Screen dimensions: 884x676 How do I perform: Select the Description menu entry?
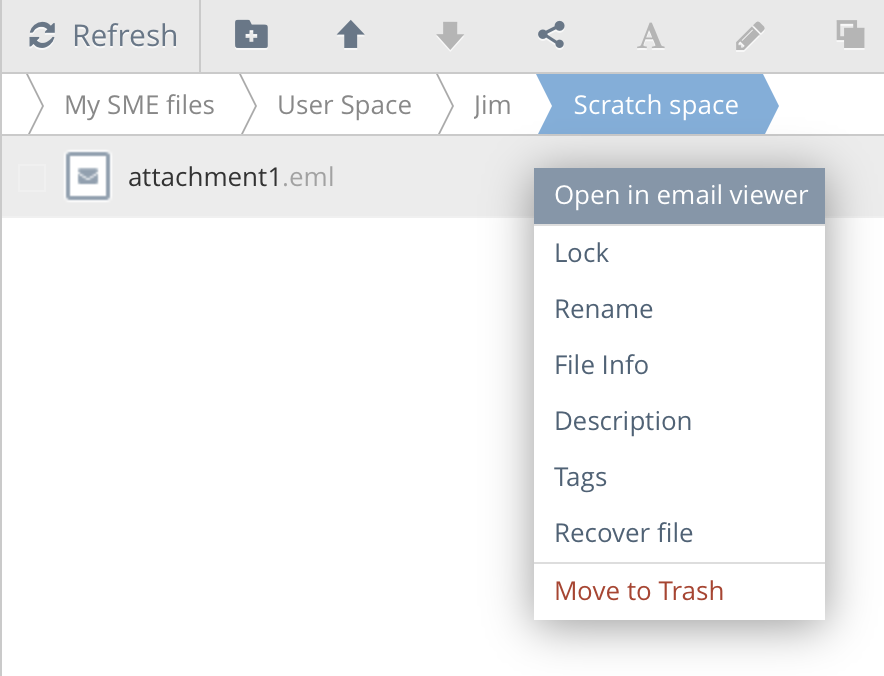coord(679,421)
